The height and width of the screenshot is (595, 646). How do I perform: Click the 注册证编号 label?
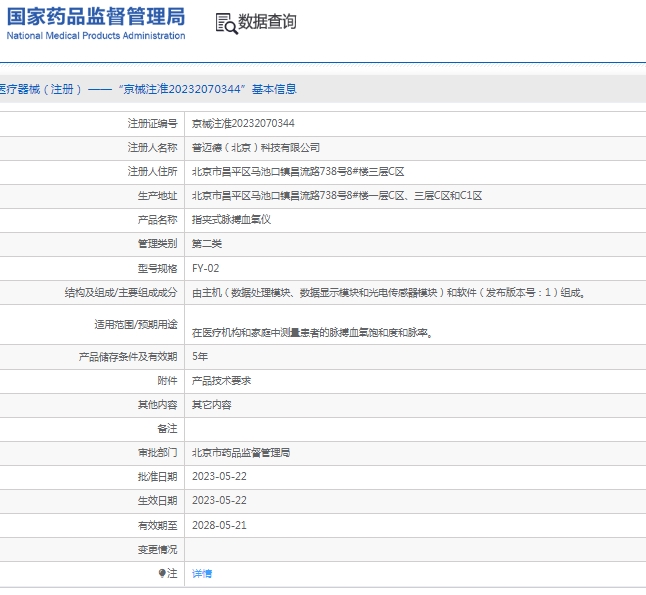(x=152, y=123)
